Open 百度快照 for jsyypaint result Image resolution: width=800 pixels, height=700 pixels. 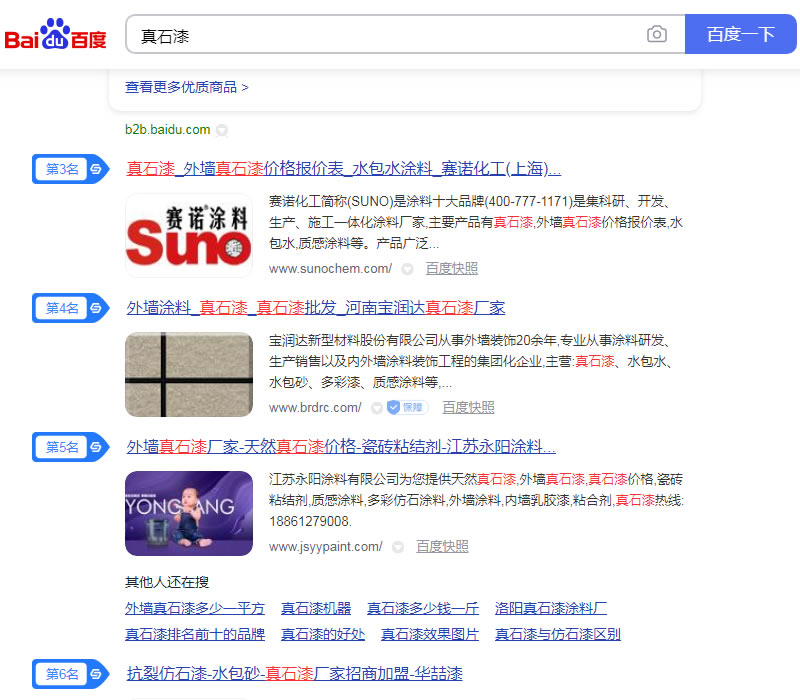[x=442, y=546]
